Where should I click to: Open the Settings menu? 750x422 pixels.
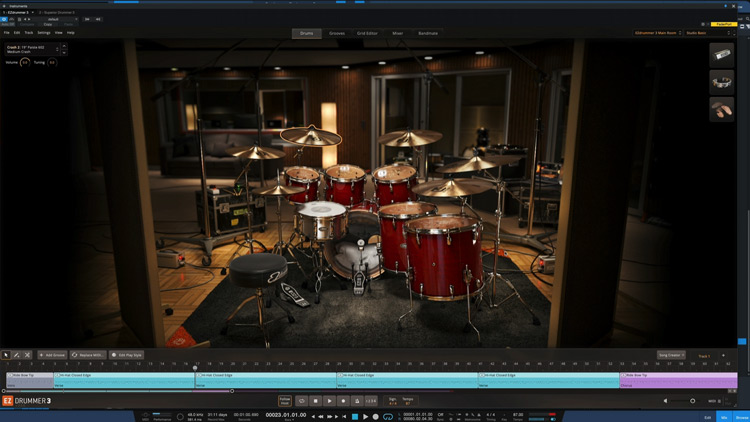pyautogui.click(x=44, y=33)
